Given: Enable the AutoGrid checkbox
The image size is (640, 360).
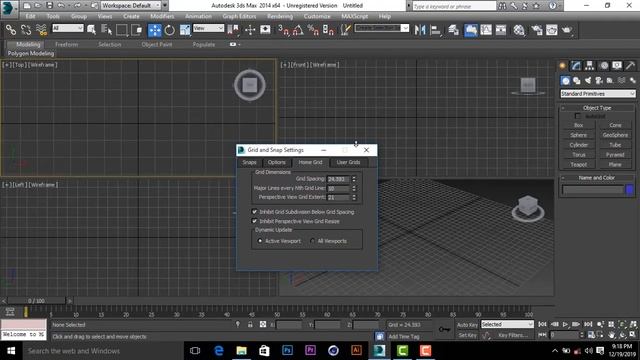Looking at the screenshot, I should (x=578, y=116).
